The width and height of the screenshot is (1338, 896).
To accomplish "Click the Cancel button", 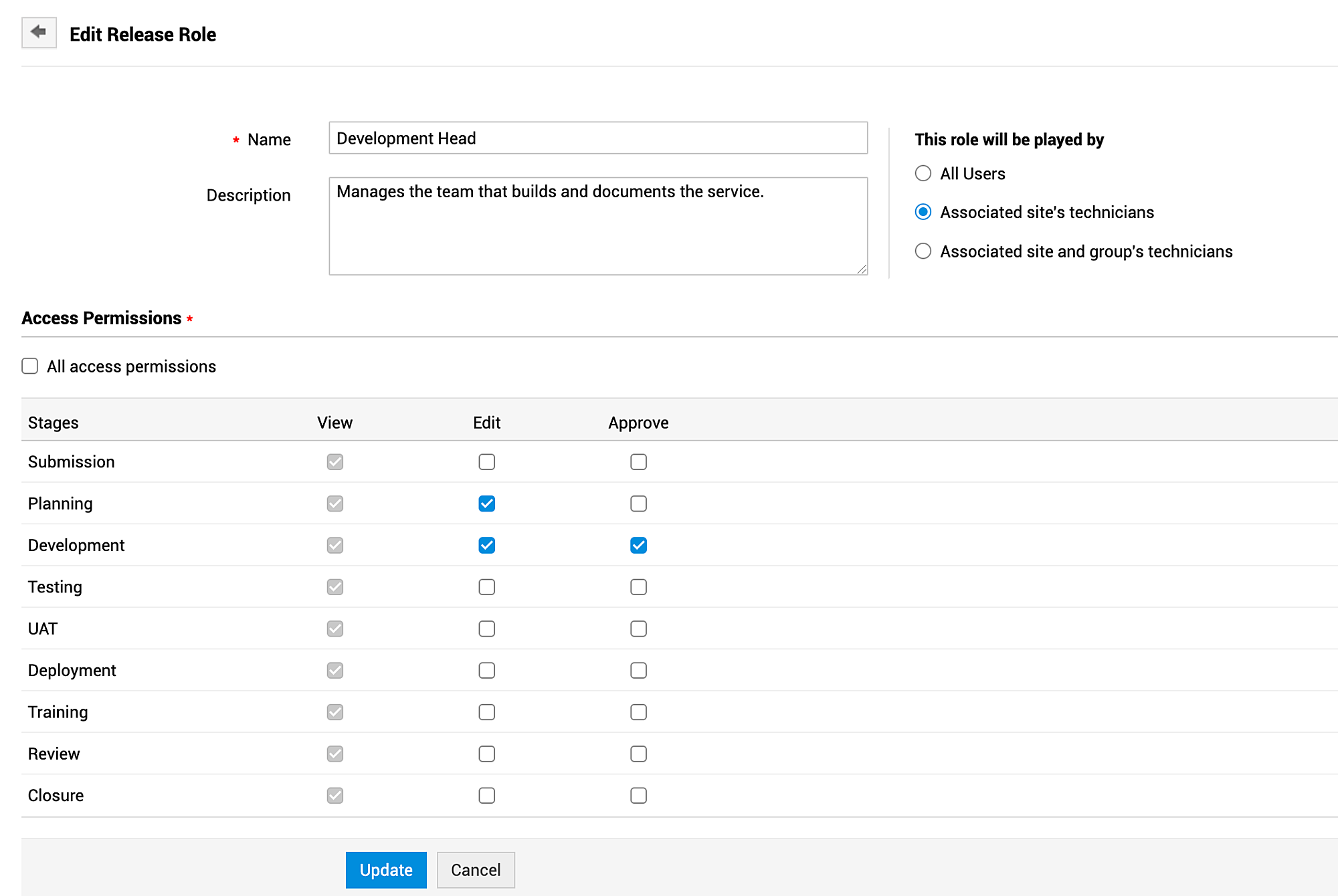I will (476, 870).
